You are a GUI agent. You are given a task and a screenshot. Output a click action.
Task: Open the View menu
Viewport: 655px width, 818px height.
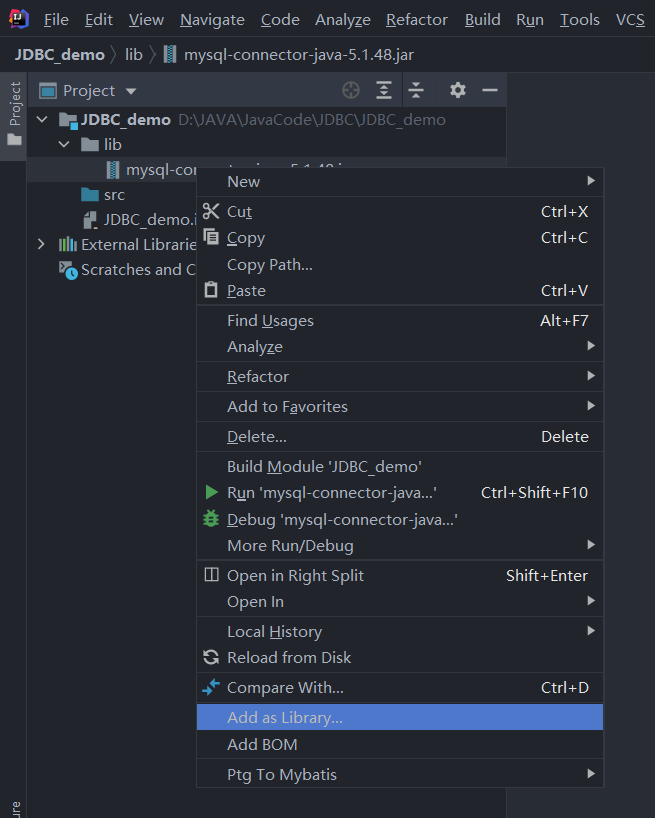point(146,20)
